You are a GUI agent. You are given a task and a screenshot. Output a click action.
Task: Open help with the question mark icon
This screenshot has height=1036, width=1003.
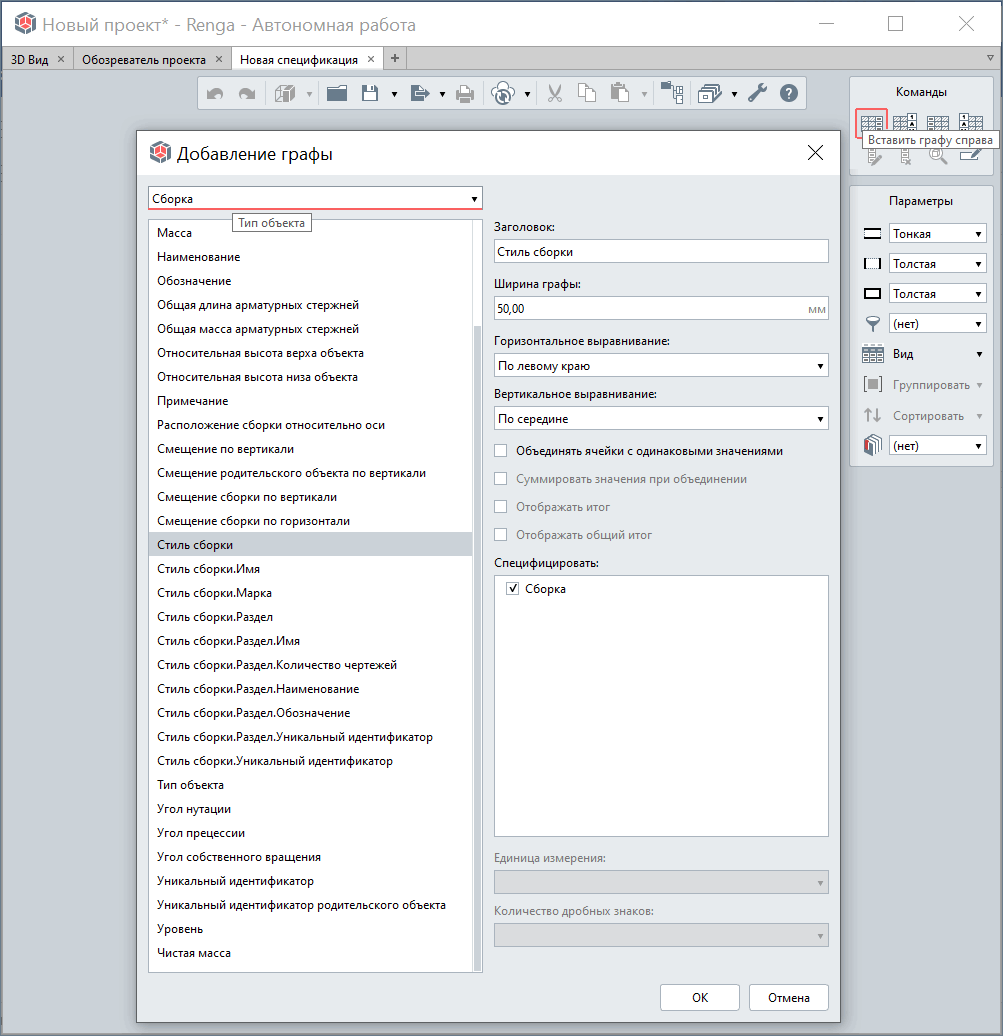click(789, 93)
